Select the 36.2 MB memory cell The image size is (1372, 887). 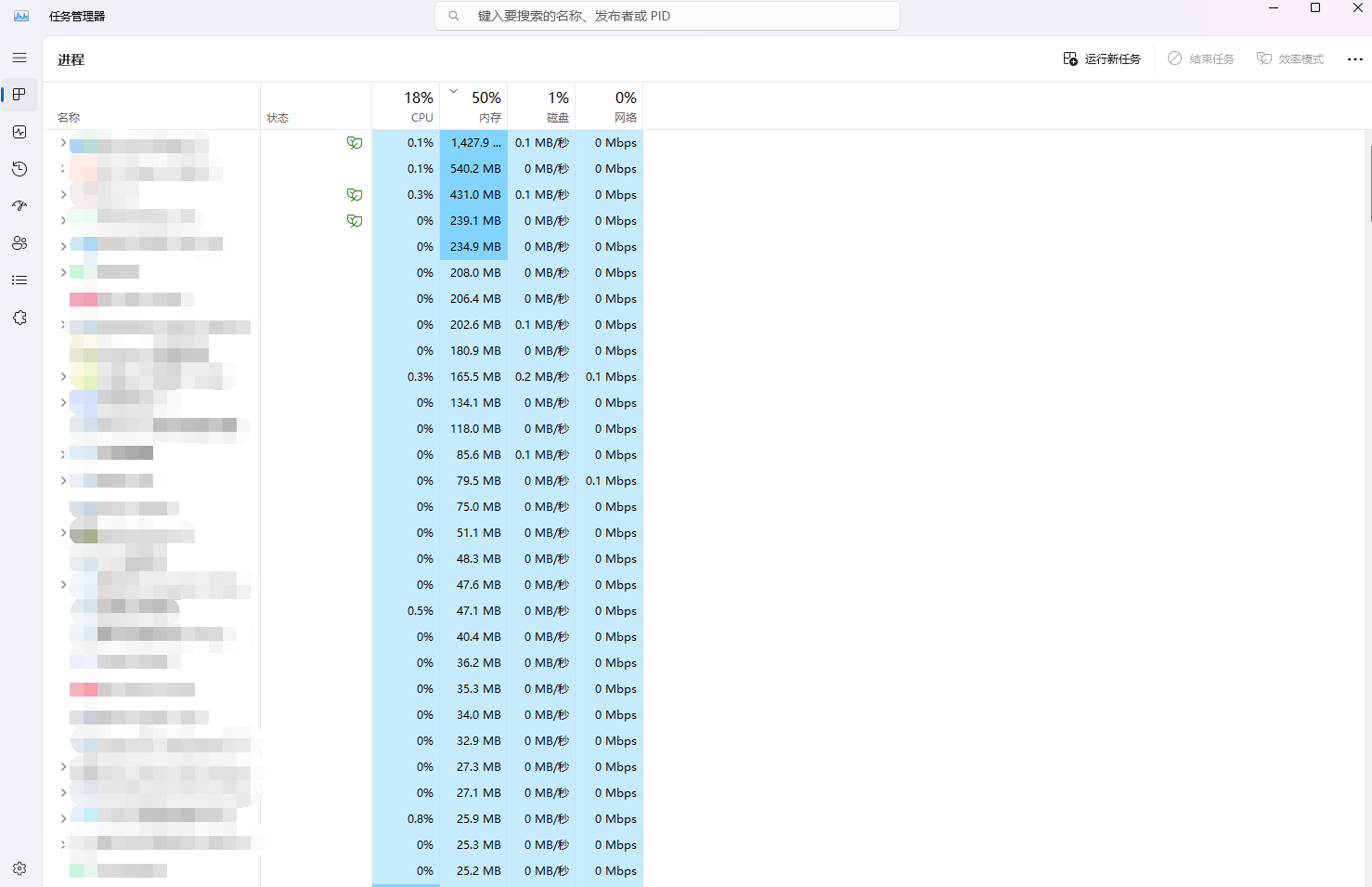[x=473, y=663]
